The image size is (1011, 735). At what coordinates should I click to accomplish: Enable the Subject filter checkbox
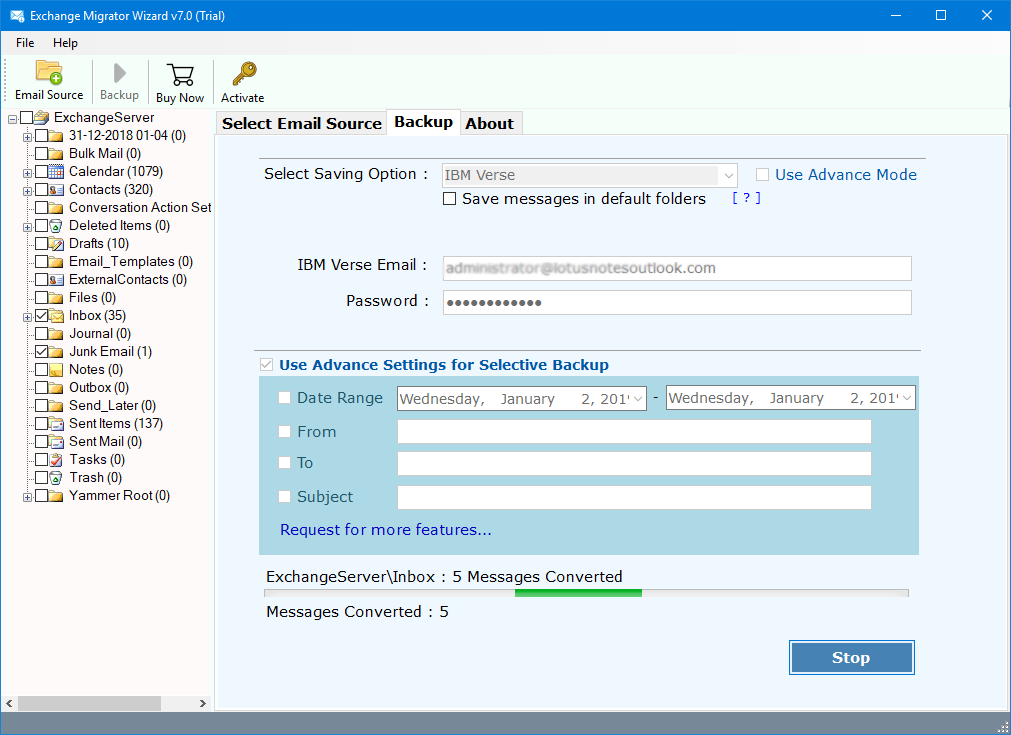(x=284, y=496)
